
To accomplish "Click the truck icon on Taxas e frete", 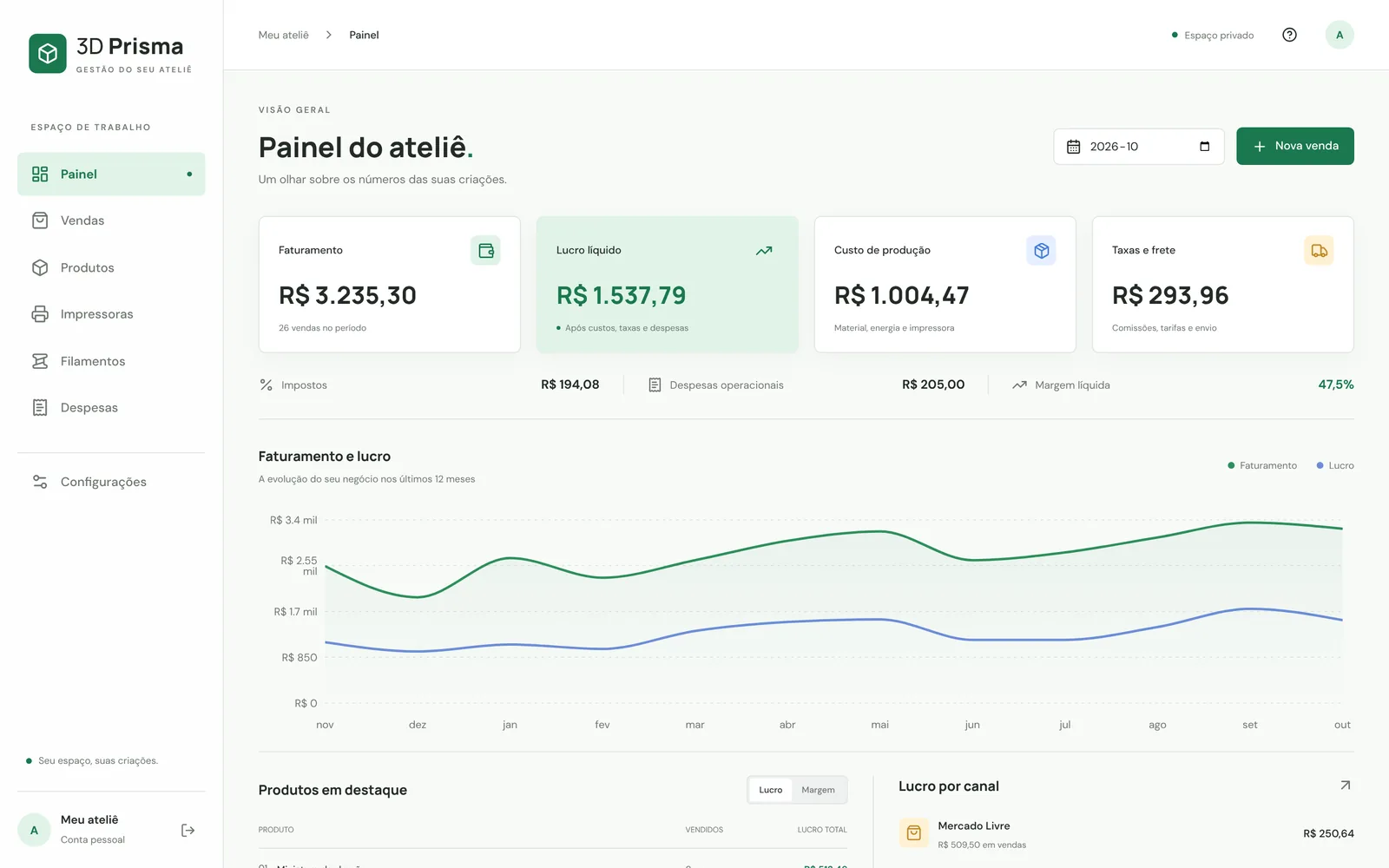I will [1320, 251].
